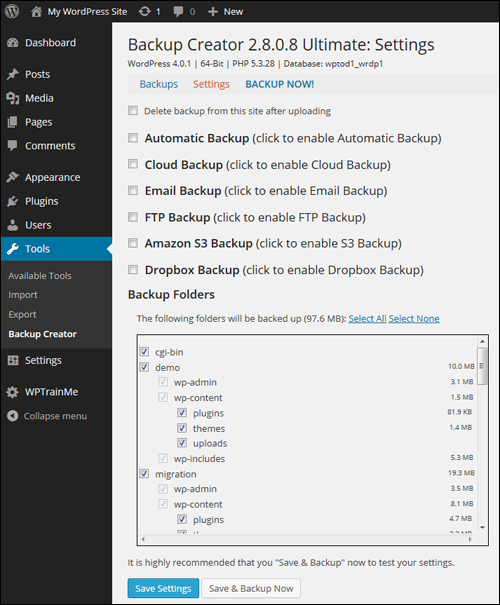Click the folder list scroll down arrow
This screenshot has width=500, height=605.
pos(482,527)
